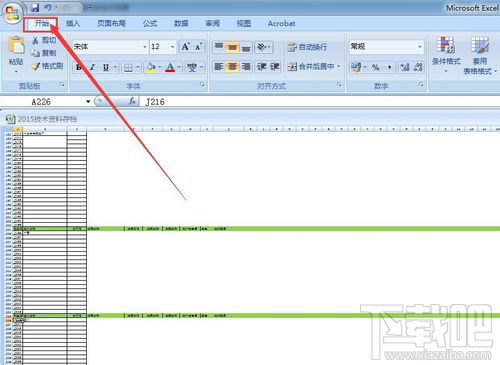Open the 剪贴板 clipboard dialog launcher
500x365 pixels.
pyautogui.click(x=62, y=85)
